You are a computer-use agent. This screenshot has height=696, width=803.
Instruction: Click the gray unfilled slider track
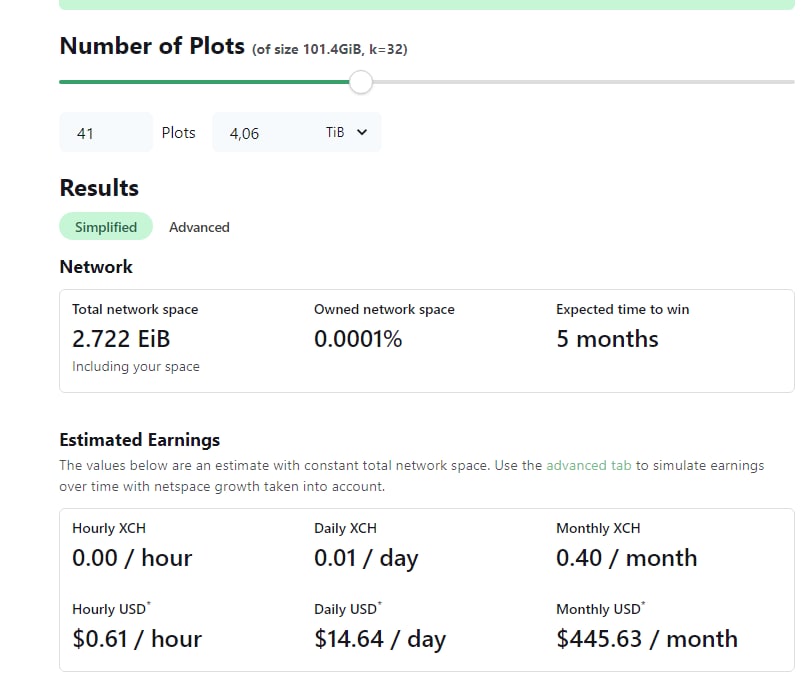pos(583,81)
